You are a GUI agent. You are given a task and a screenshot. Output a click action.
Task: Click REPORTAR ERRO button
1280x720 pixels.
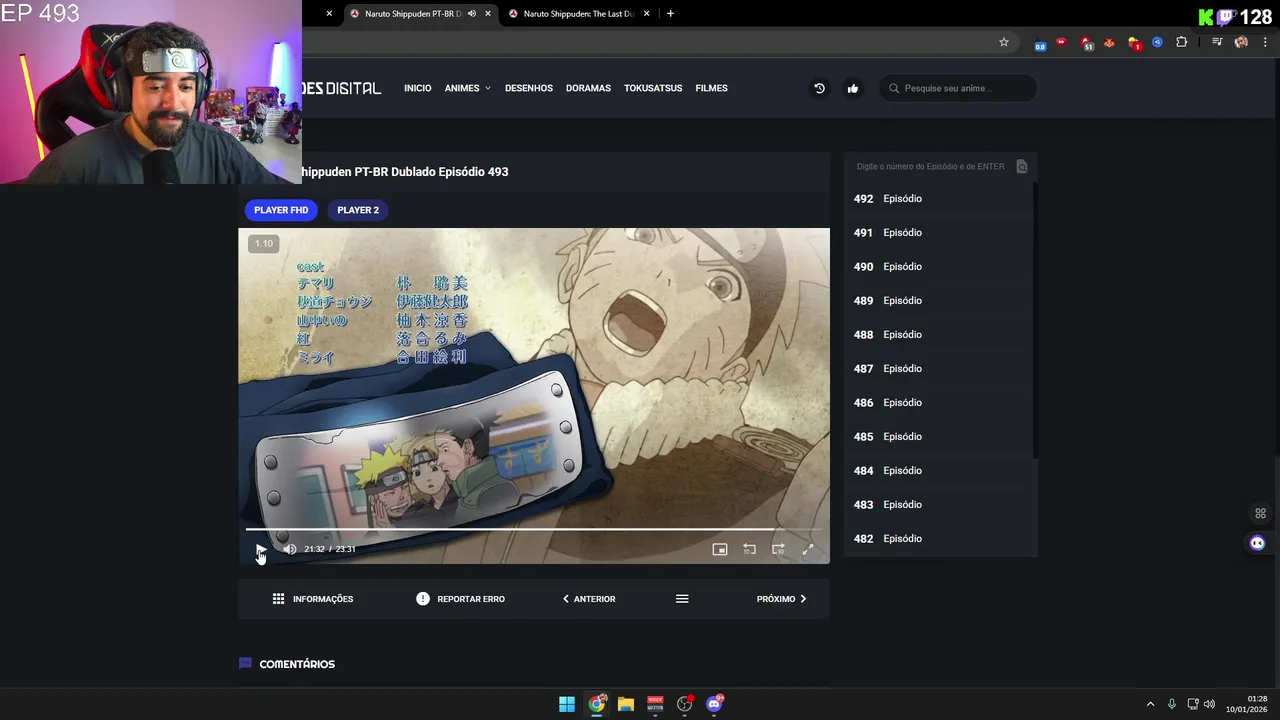click(460, 599)
